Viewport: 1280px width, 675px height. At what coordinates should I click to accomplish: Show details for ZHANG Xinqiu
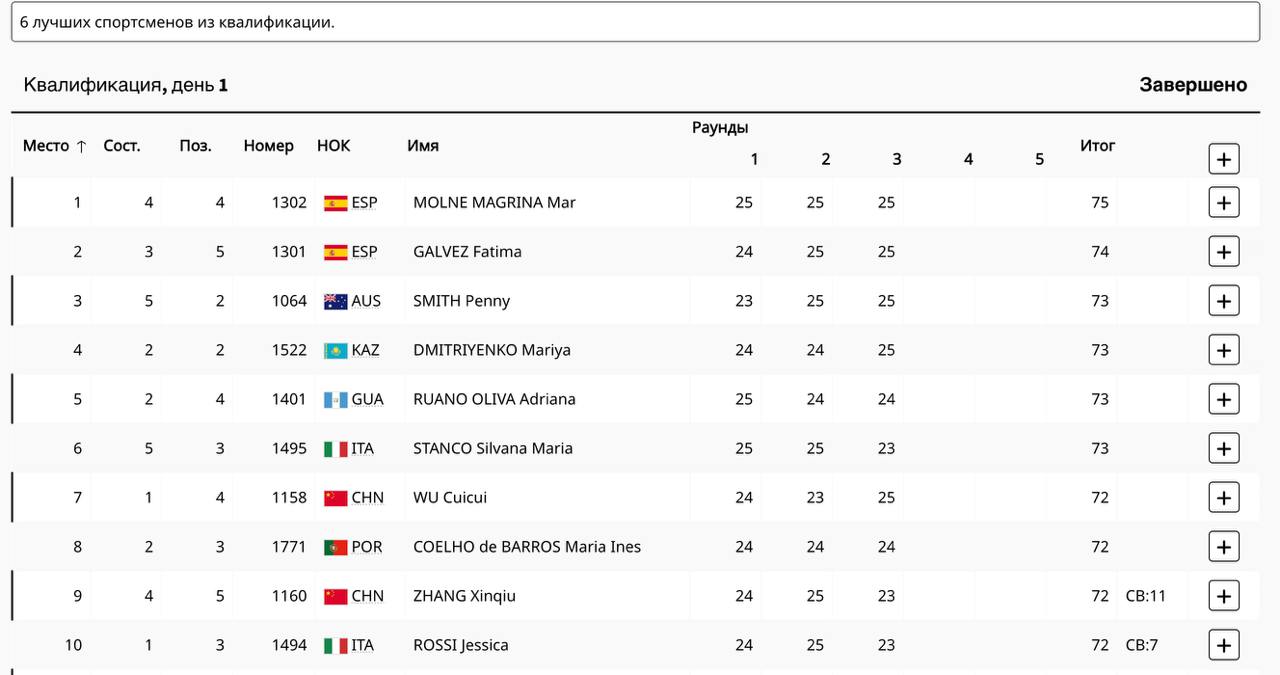tap(1224, 596)
